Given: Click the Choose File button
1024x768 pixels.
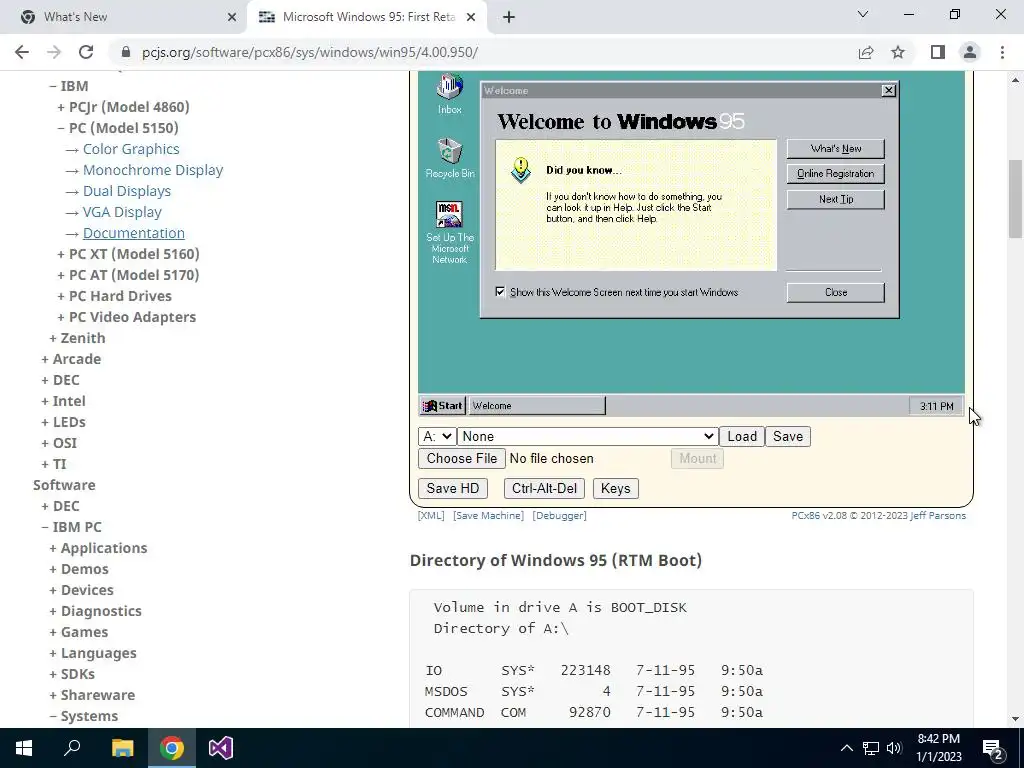Looking at the screenshot, I should 462,458.
